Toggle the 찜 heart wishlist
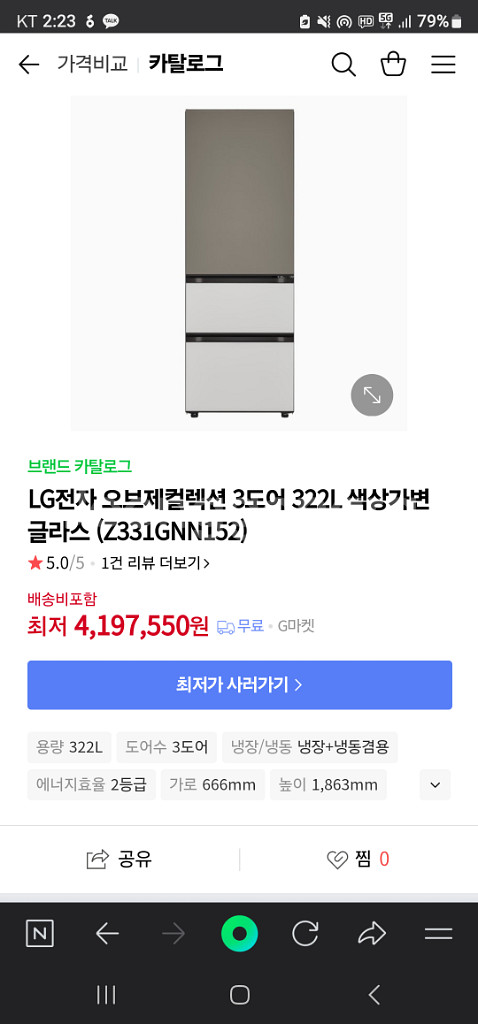This screenshot has height=1024, width=478. tap(358, 859)
